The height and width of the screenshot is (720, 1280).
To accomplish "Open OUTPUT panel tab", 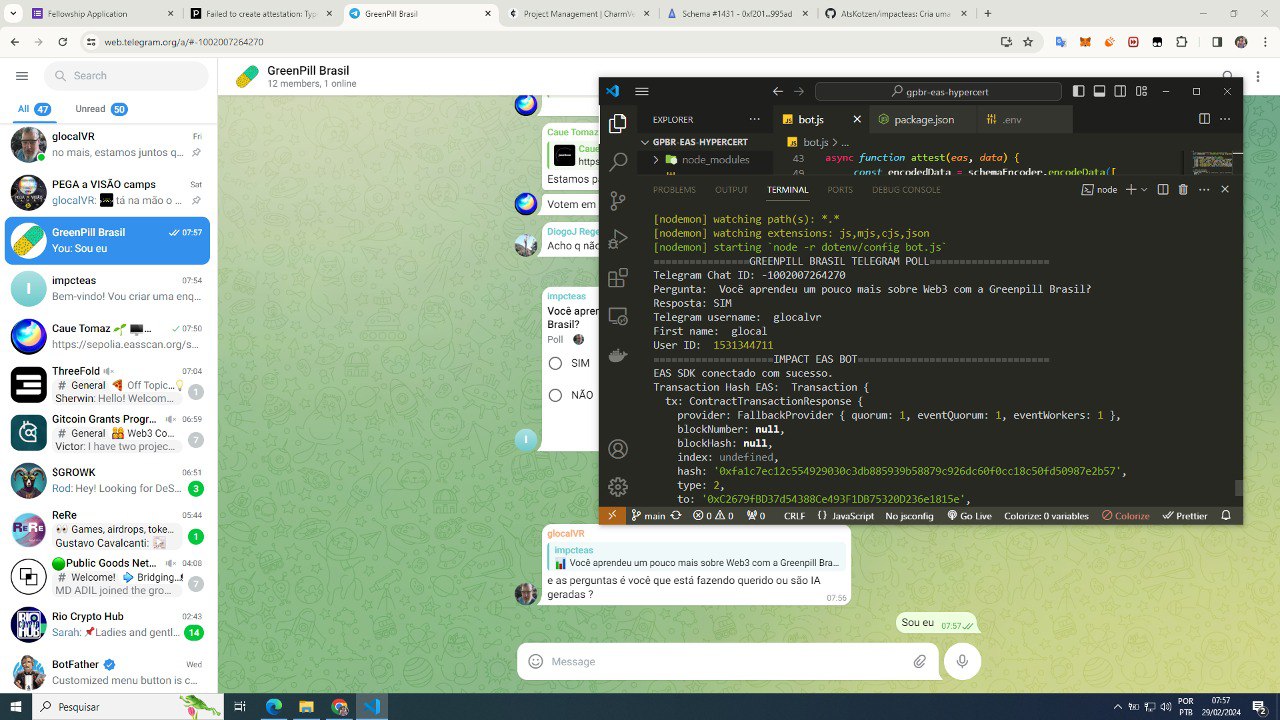I will (731, 190).
